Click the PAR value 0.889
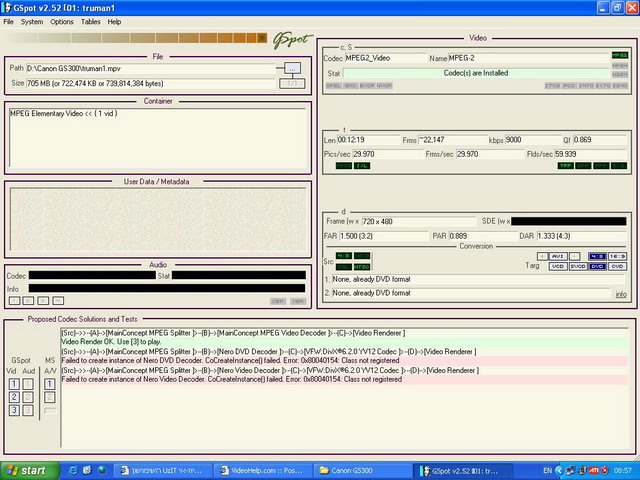This screenshot has width=640, height=480. tap(482, 236)
